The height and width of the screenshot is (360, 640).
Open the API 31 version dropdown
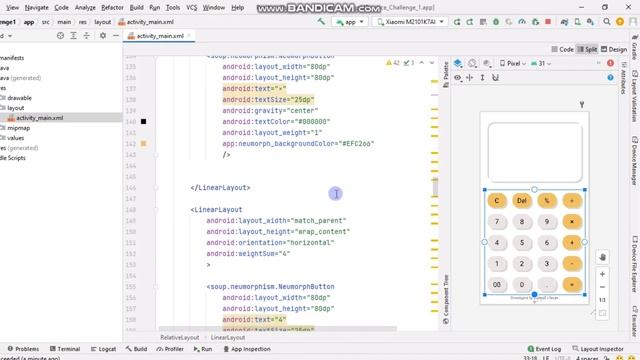(541, 63)
